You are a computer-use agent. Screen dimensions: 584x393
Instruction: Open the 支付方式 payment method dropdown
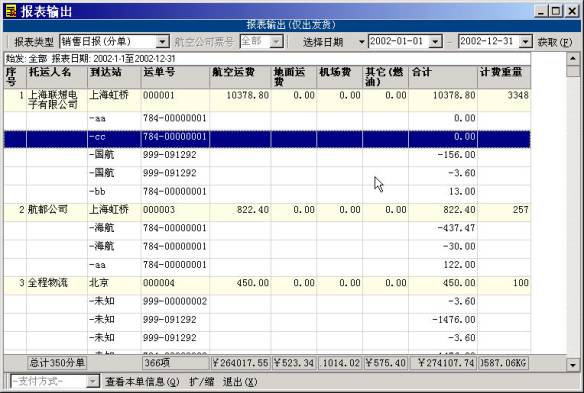(x=93, y=381)
